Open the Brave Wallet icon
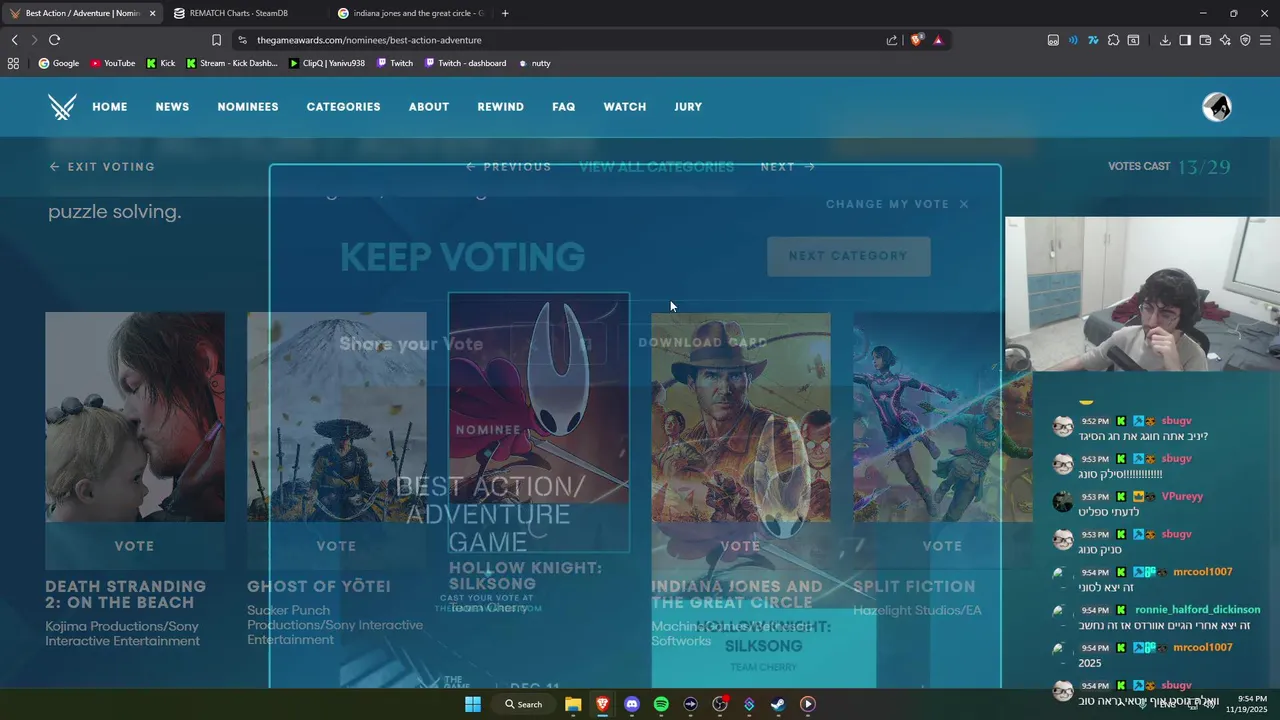The height and width of the screenshot is (720, 1280). 1205,40
